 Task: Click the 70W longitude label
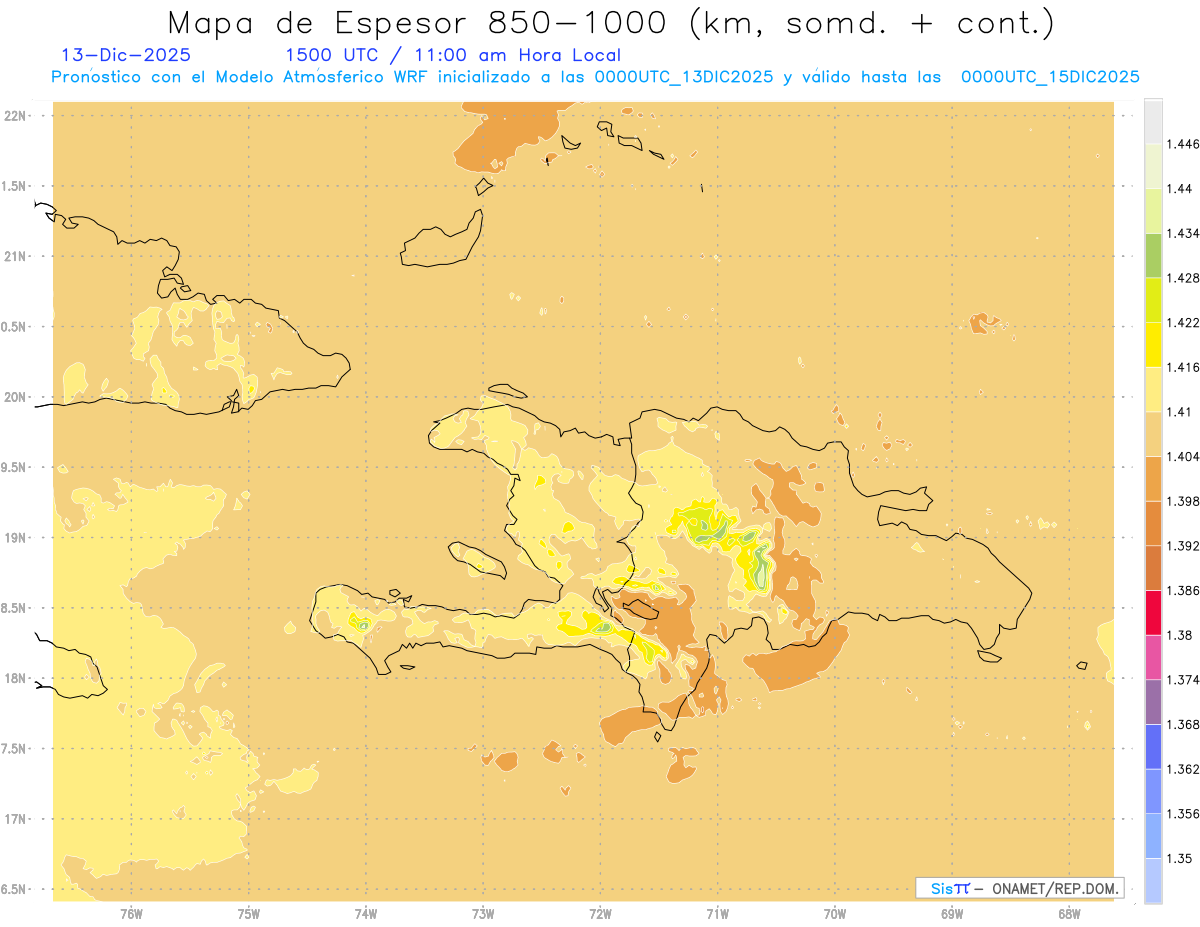tap(835, 915)
